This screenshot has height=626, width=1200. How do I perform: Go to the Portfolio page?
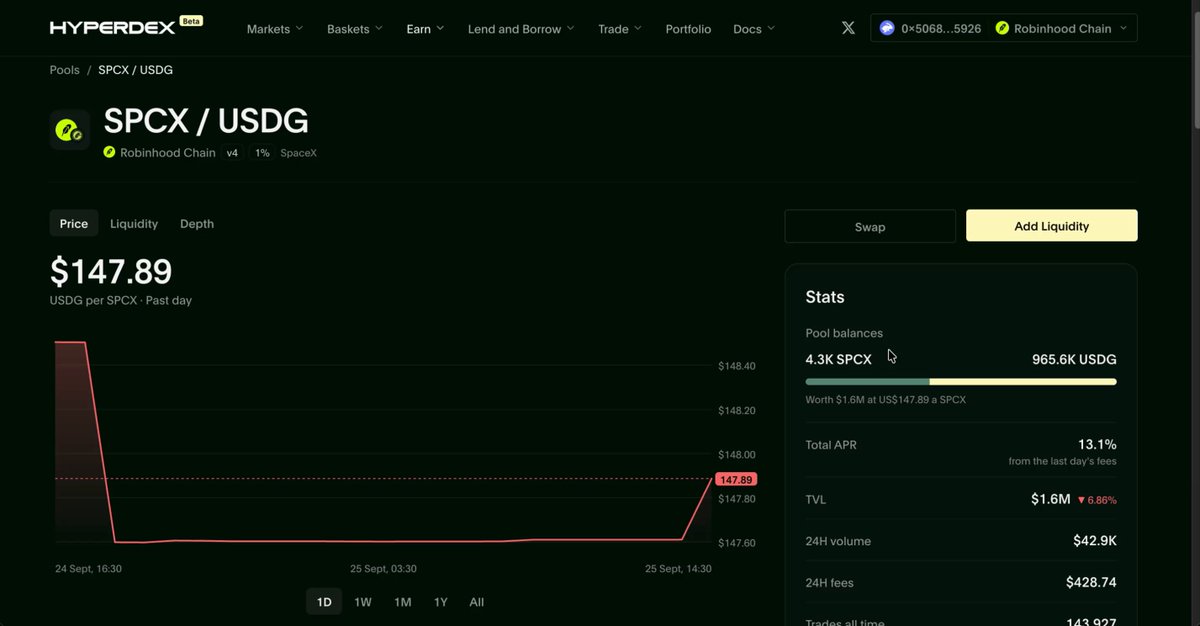coord(688,29)
